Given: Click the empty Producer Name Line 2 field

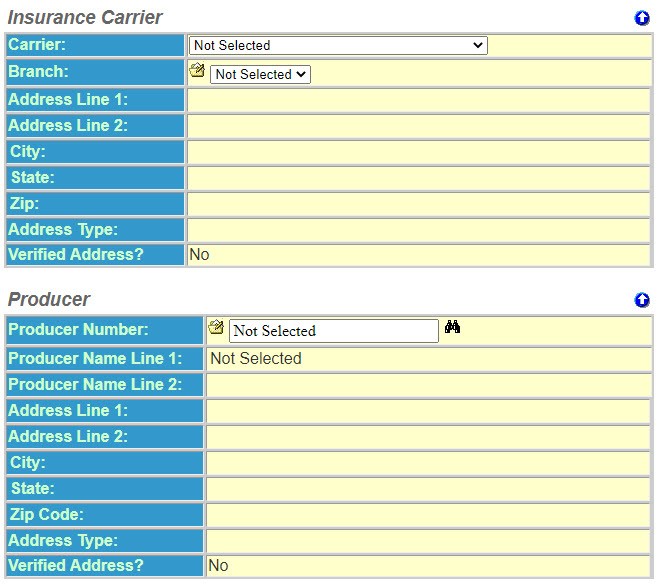Looking at the screenshot, I should click(428, 384).
